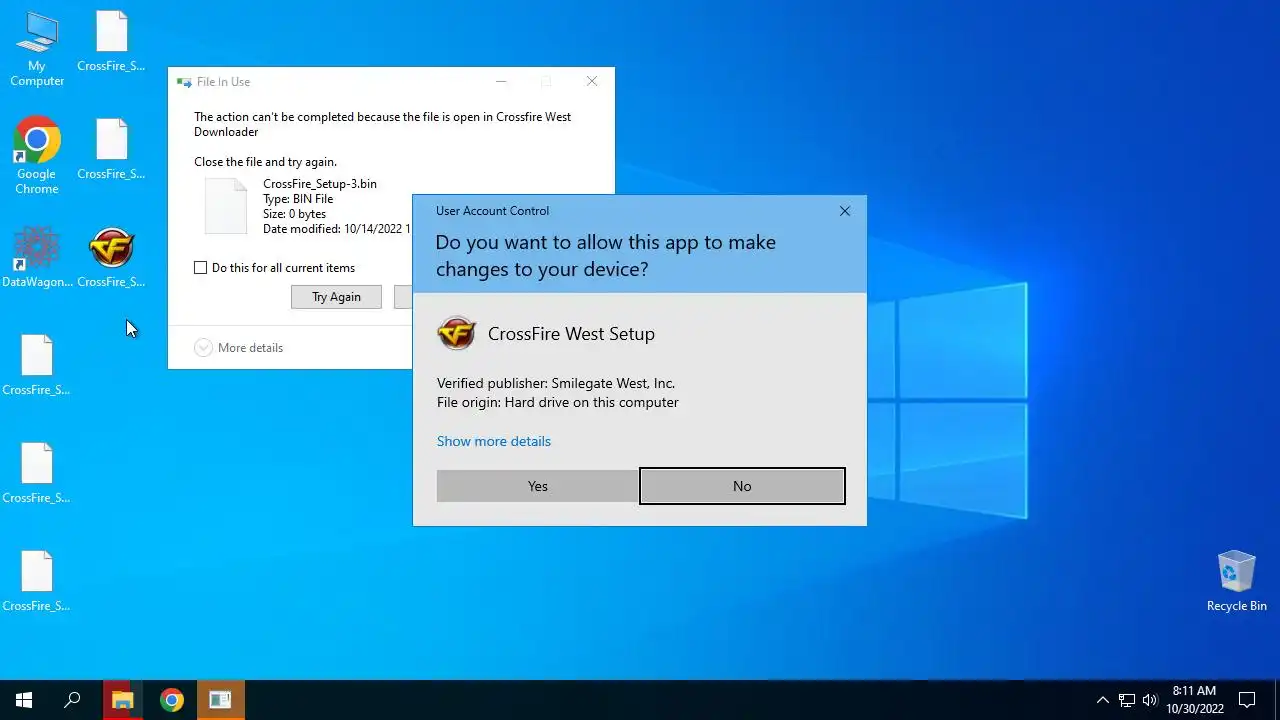Open Google Chrome desktop shortcut
The image size is (1280, 720).
coord(37,156)
